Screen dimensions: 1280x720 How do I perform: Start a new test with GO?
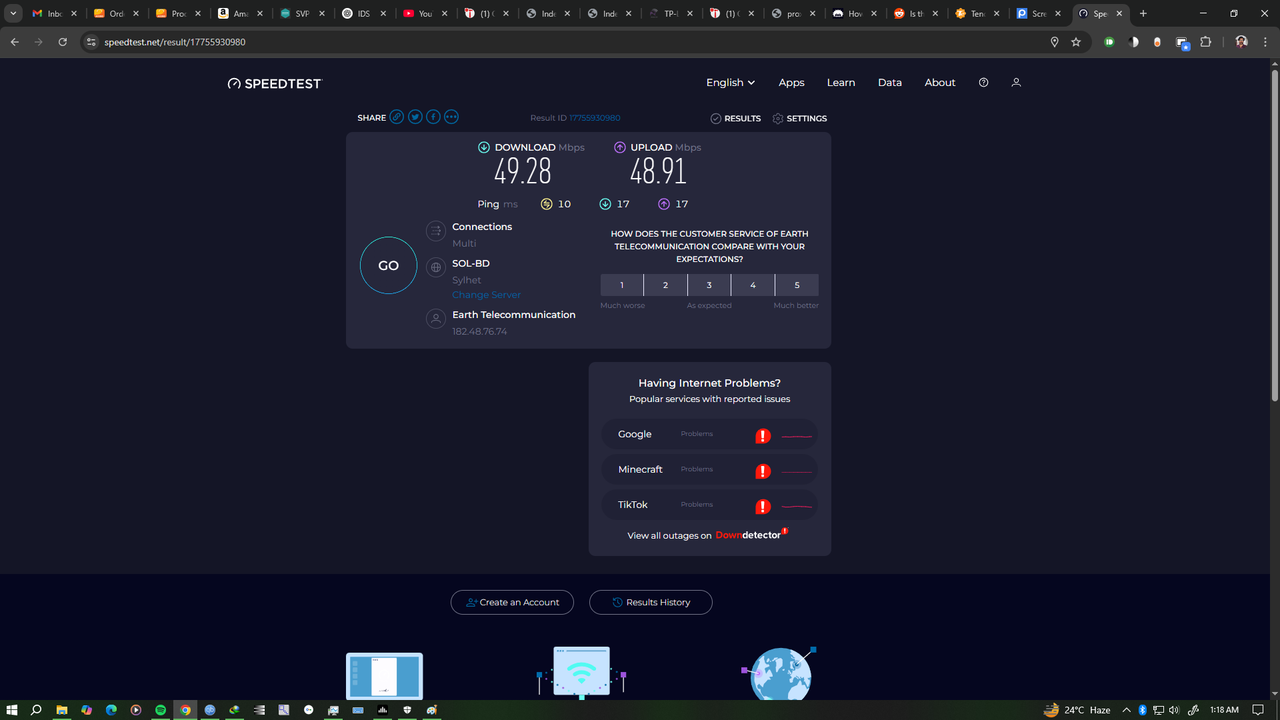pyautogui.click(x=388, y=265)
